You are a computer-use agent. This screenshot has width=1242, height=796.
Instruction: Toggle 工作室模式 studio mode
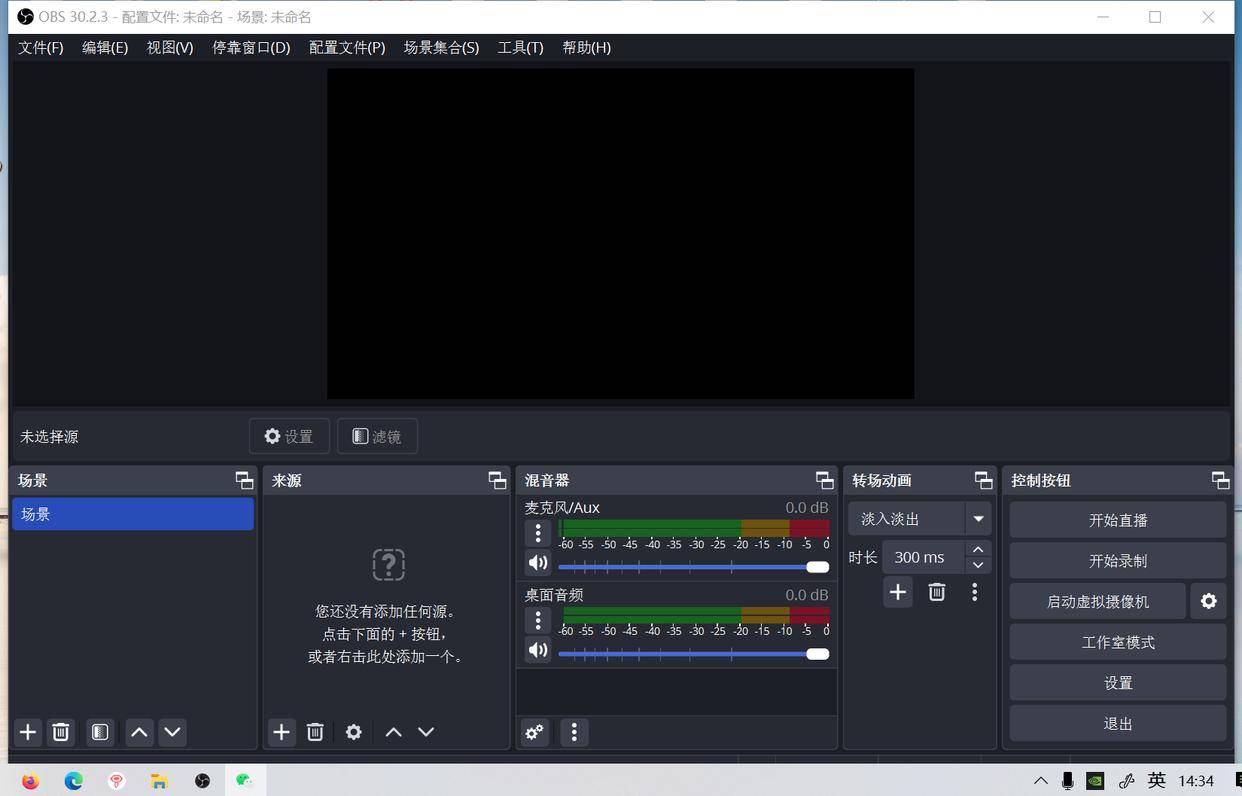1117,642
